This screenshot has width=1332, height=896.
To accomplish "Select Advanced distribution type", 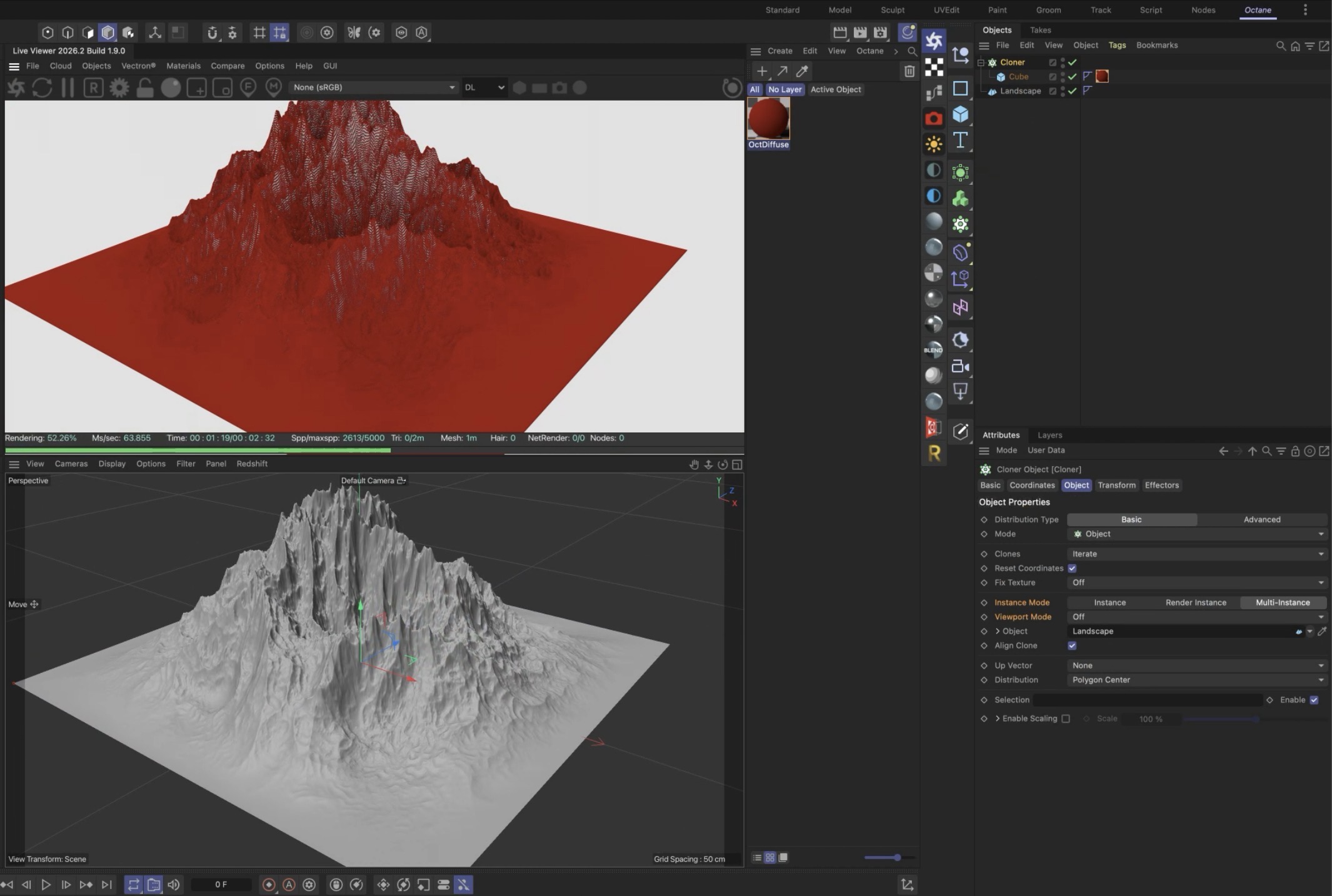I will (1262, 519).
